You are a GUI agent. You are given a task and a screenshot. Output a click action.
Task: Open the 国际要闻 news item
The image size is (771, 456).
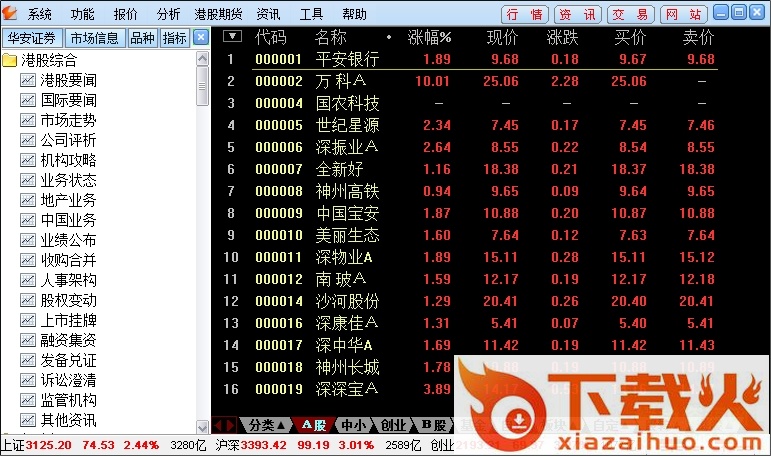pos(67,100)
